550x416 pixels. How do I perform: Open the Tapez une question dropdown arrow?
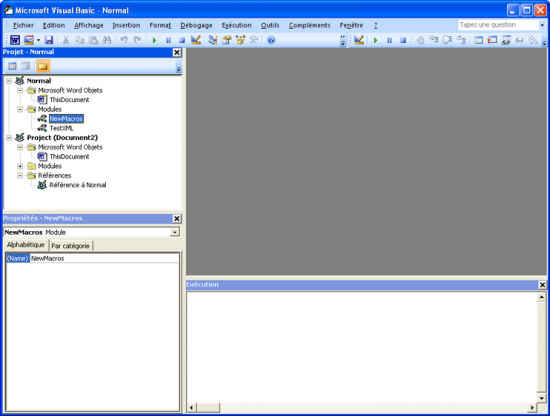click(542, 25)
